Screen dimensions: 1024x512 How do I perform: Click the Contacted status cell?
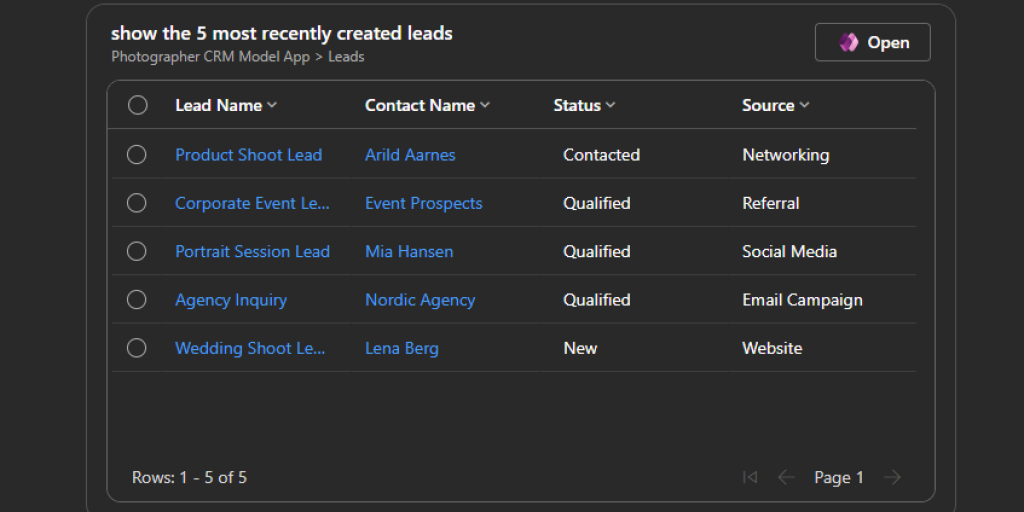coord(601,155)
